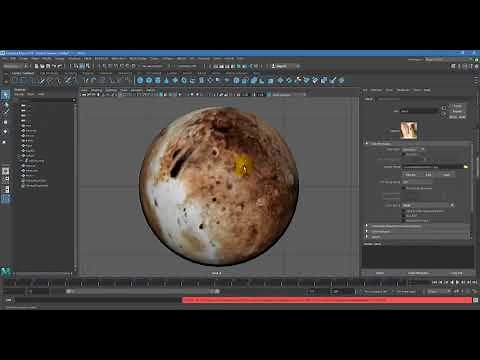Activate the Rotate tool in the toolbox
The height and width of the screenshot is (360, 480).
[x=5, y=132]
